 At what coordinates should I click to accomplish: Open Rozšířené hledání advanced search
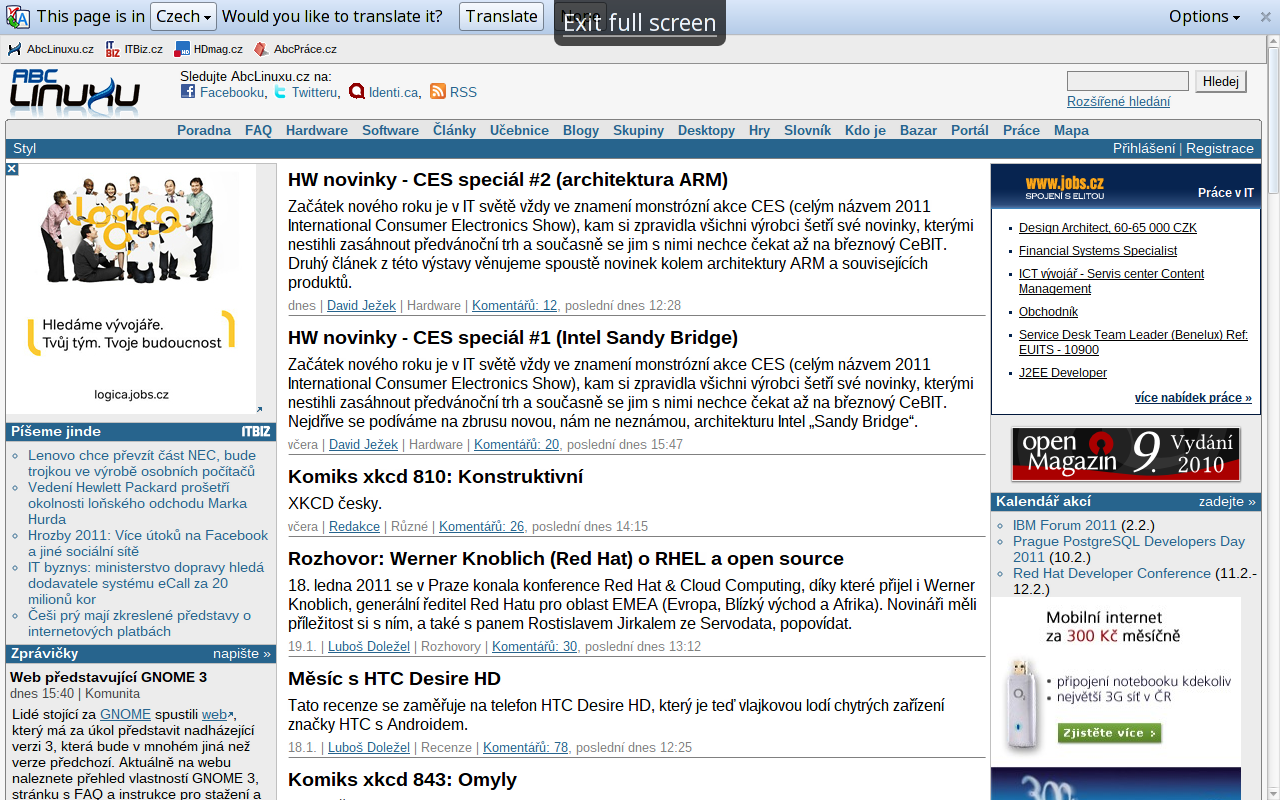1118,102
